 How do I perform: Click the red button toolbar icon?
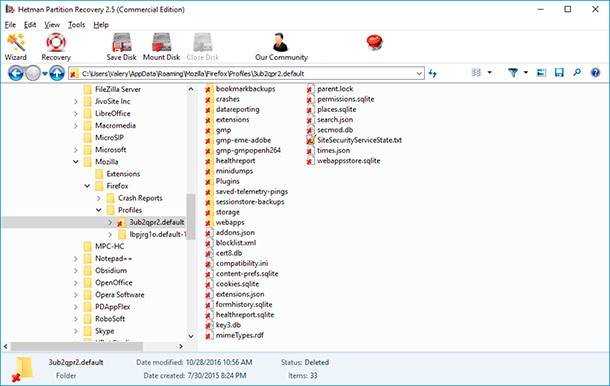(374, 42)
